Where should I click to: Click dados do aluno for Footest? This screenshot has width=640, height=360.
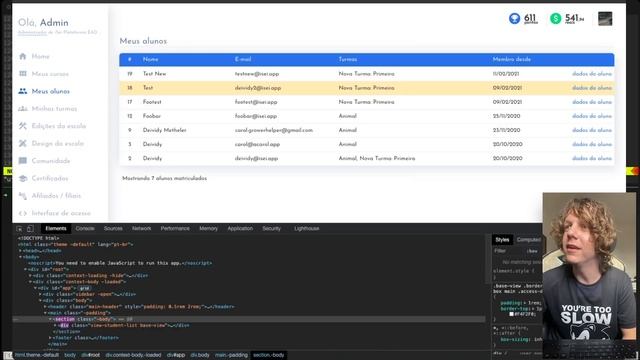592,102
